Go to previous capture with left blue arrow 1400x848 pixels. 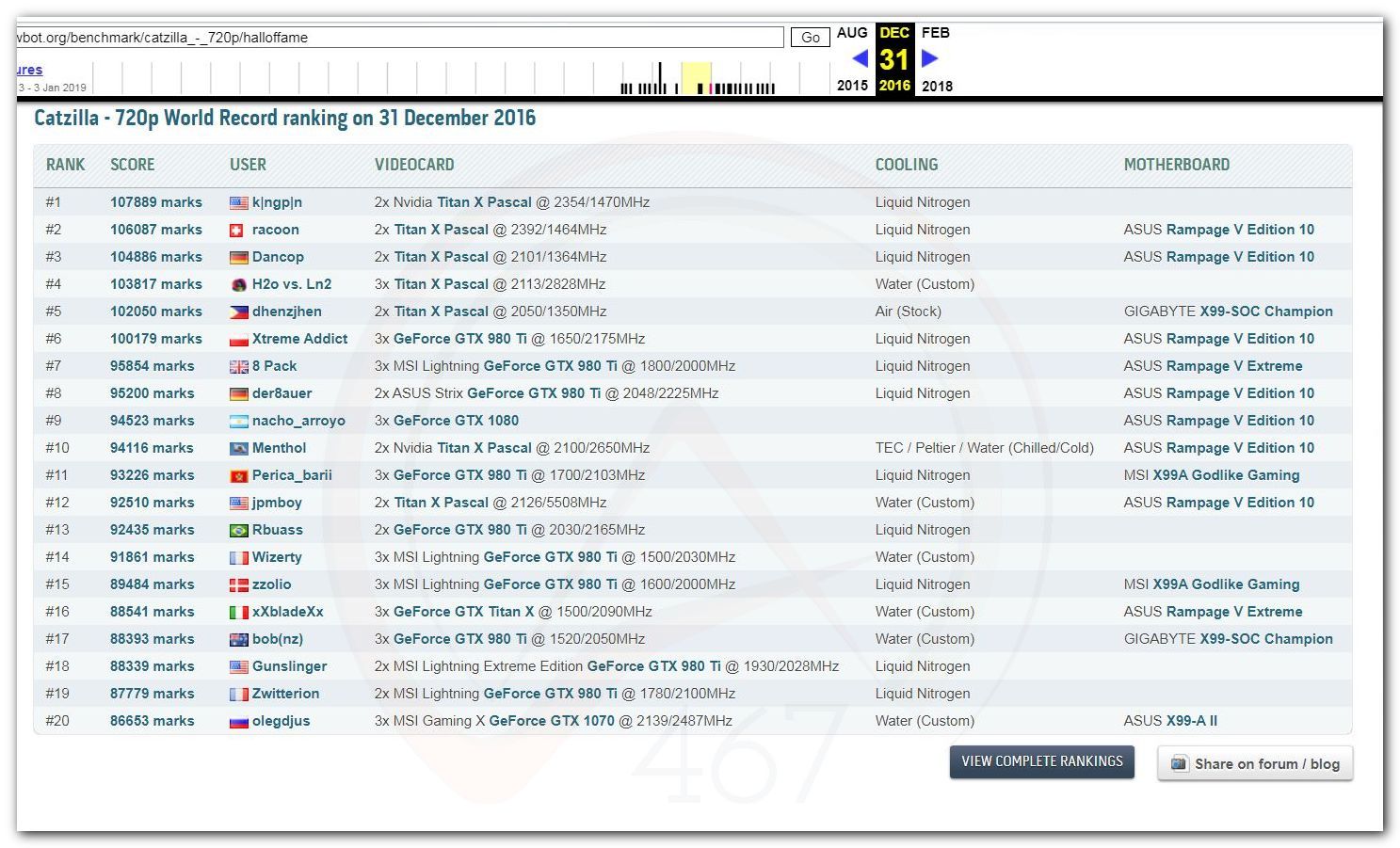coord(860,58)
